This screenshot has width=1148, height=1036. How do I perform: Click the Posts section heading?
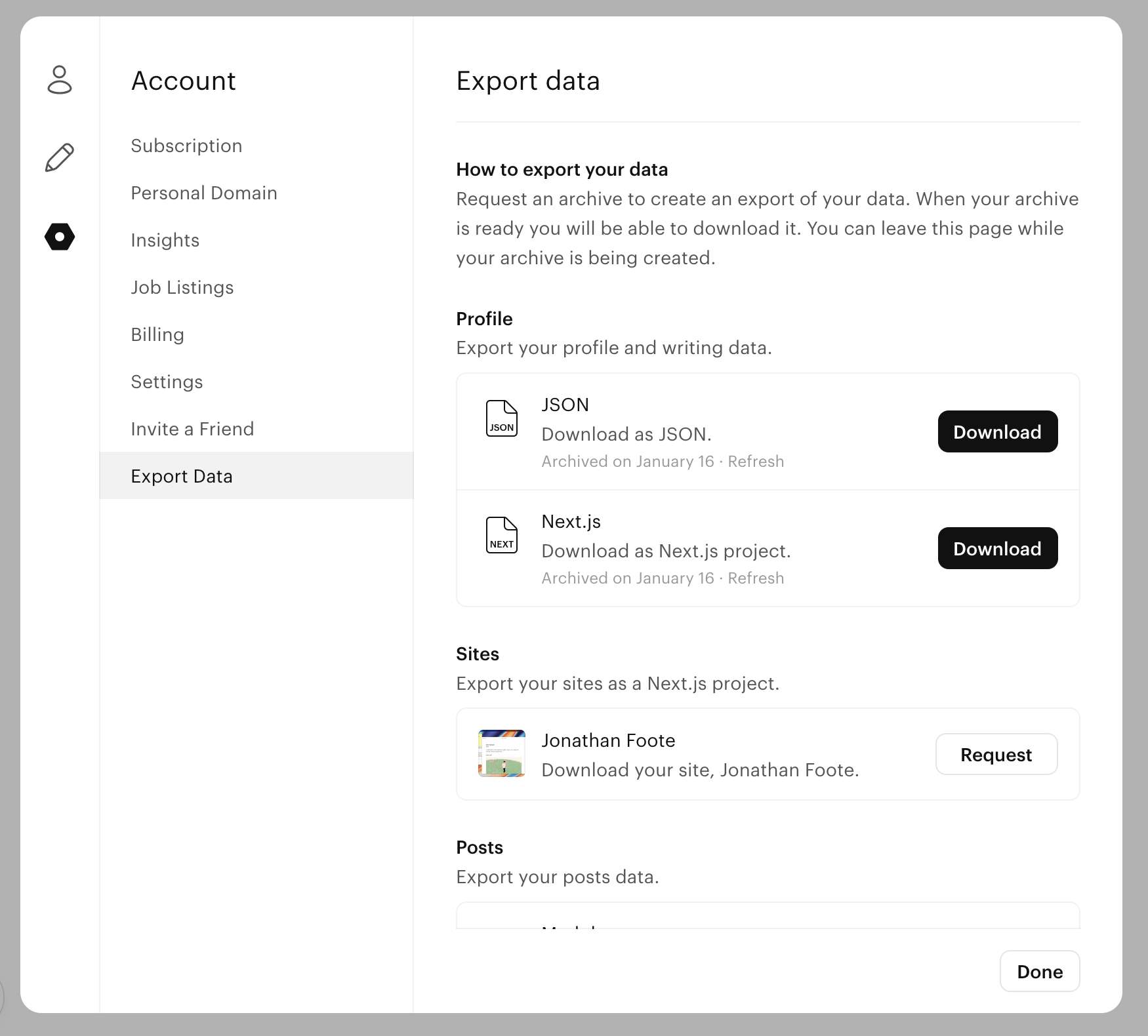click(480, 847)
